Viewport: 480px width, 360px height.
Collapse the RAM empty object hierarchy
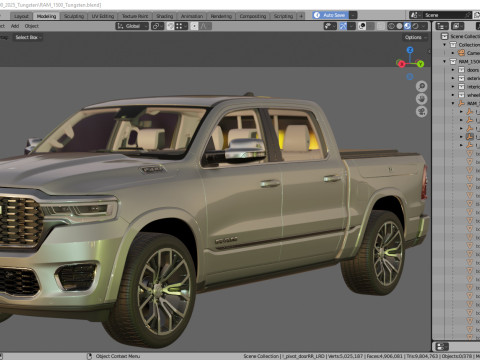pyautogui.click(x=453, y=103)
